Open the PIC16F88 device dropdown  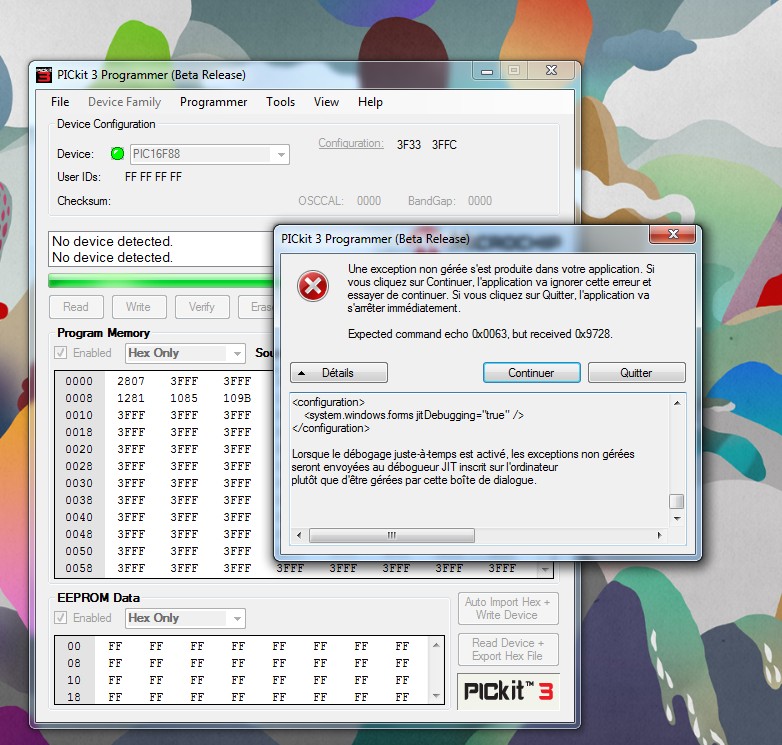[281, 155]
